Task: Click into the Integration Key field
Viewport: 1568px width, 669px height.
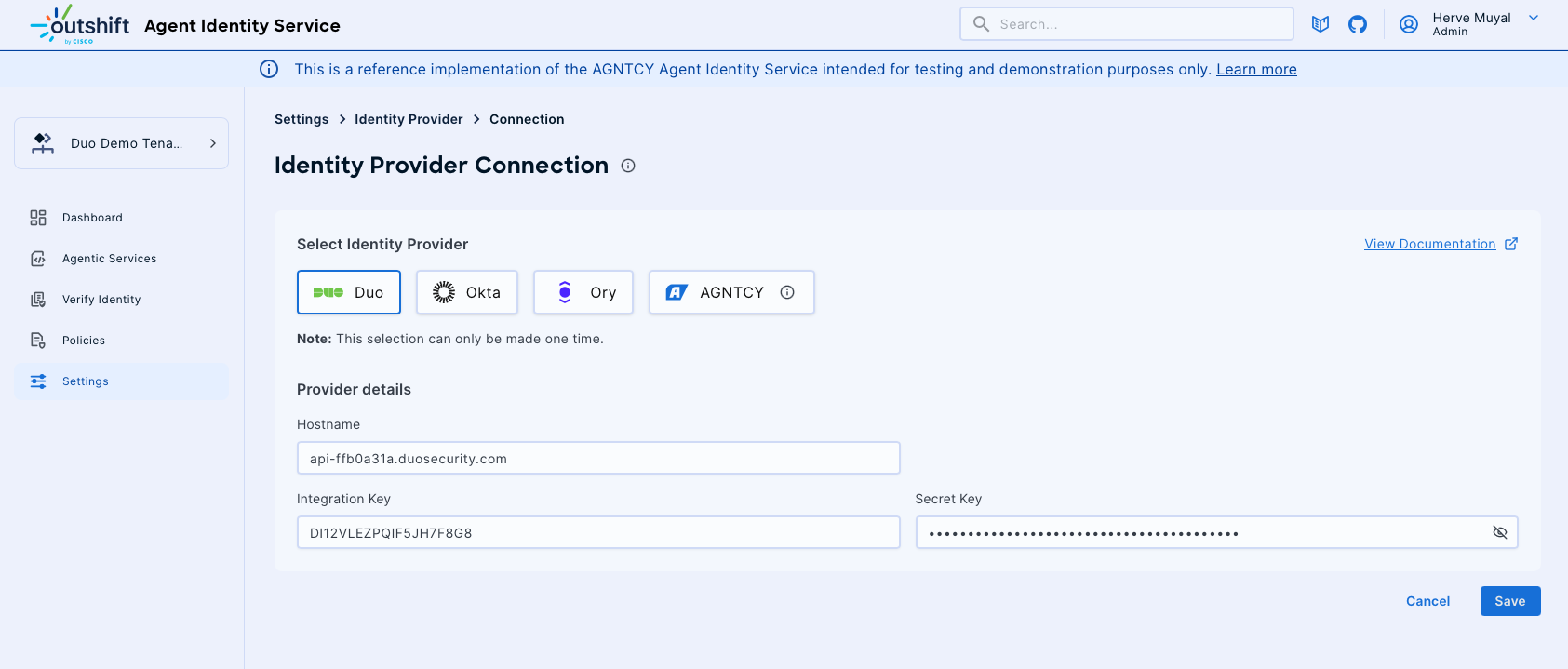Action: (x=598, y=532)
